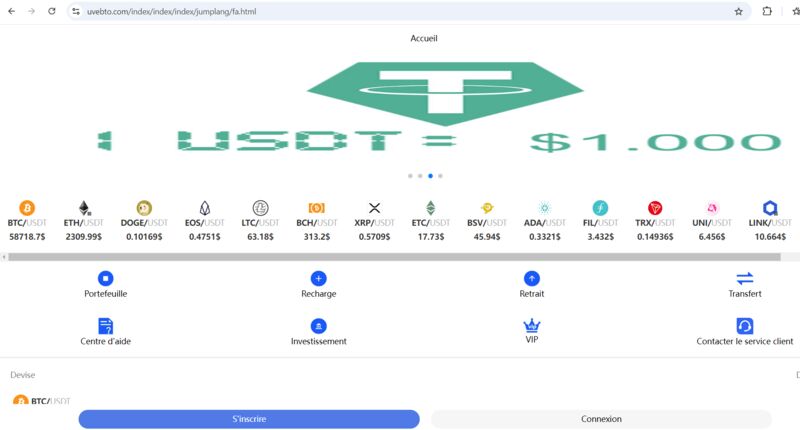
Task: Click the Devise column header
Action: coord(22,375)
